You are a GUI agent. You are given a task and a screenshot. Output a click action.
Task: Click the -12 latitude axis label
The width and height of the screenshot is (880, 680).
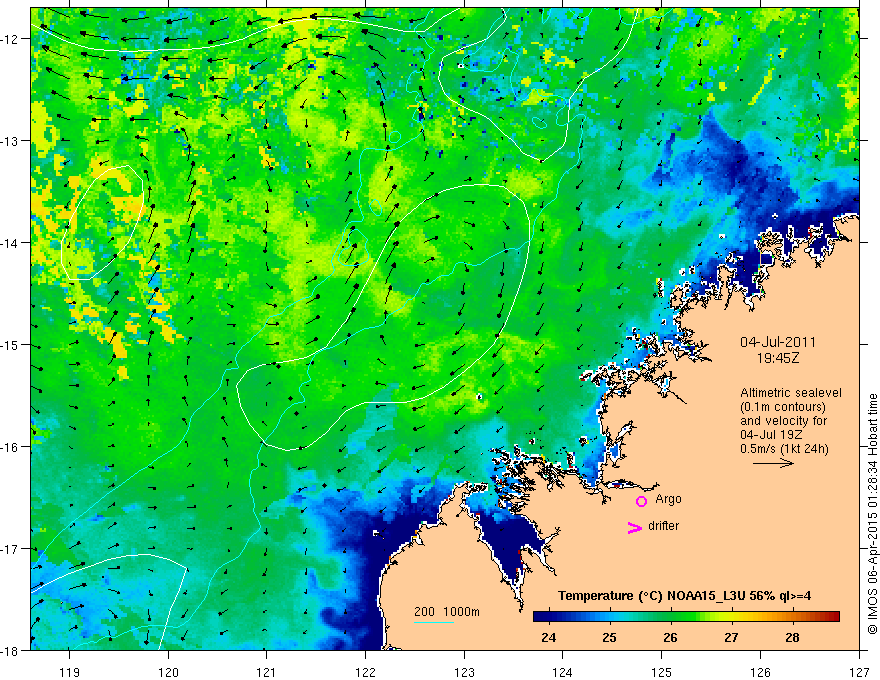(11, 39)
